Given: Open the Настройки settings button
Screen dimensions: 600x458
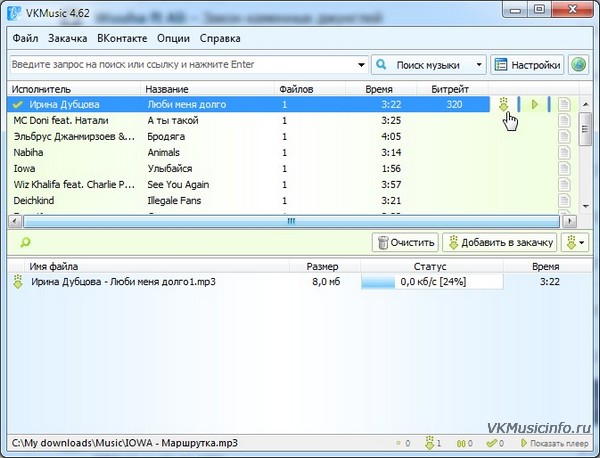Looking at the screenshot, I should tap(527, 65).
